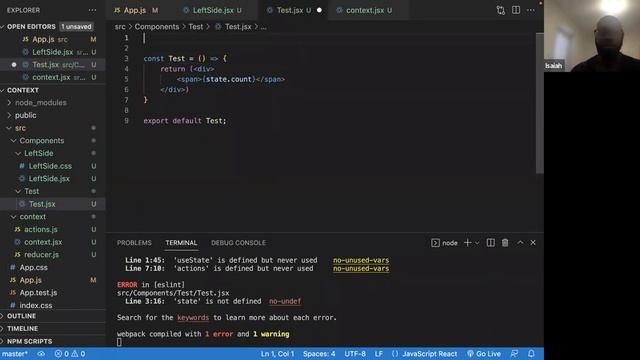Change end of line sequence LF
The height and width of the screenshot is (360, 640).
tap(379, 354)
